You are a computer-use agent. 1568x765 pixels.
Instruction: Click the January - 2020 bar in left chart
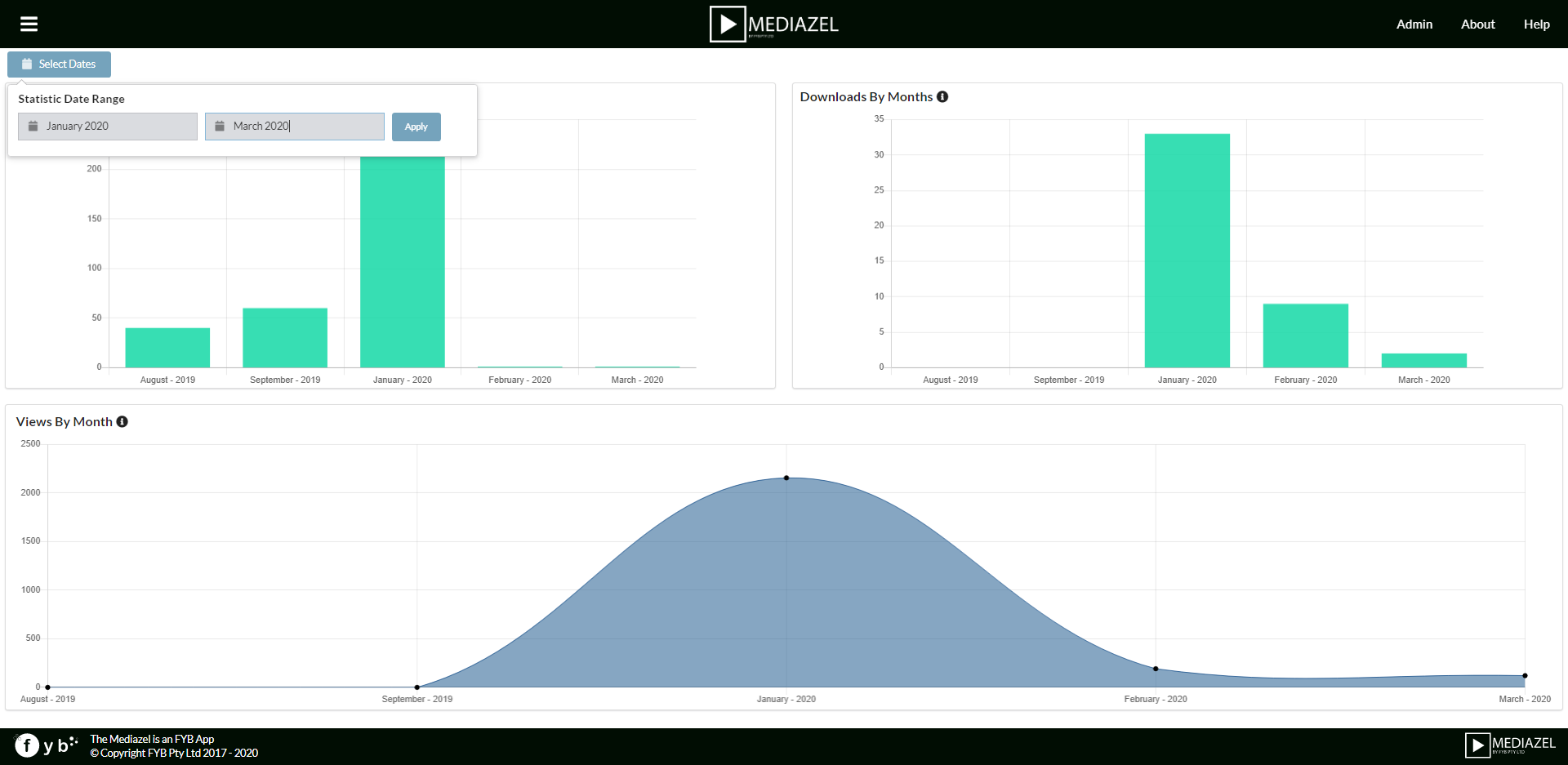[403, 261]
